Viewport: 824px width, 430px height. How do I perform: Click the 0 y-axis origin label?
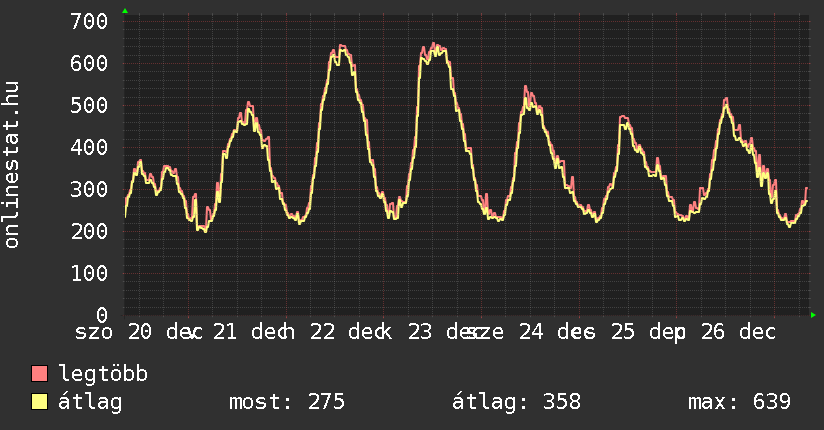click(102, 315)
